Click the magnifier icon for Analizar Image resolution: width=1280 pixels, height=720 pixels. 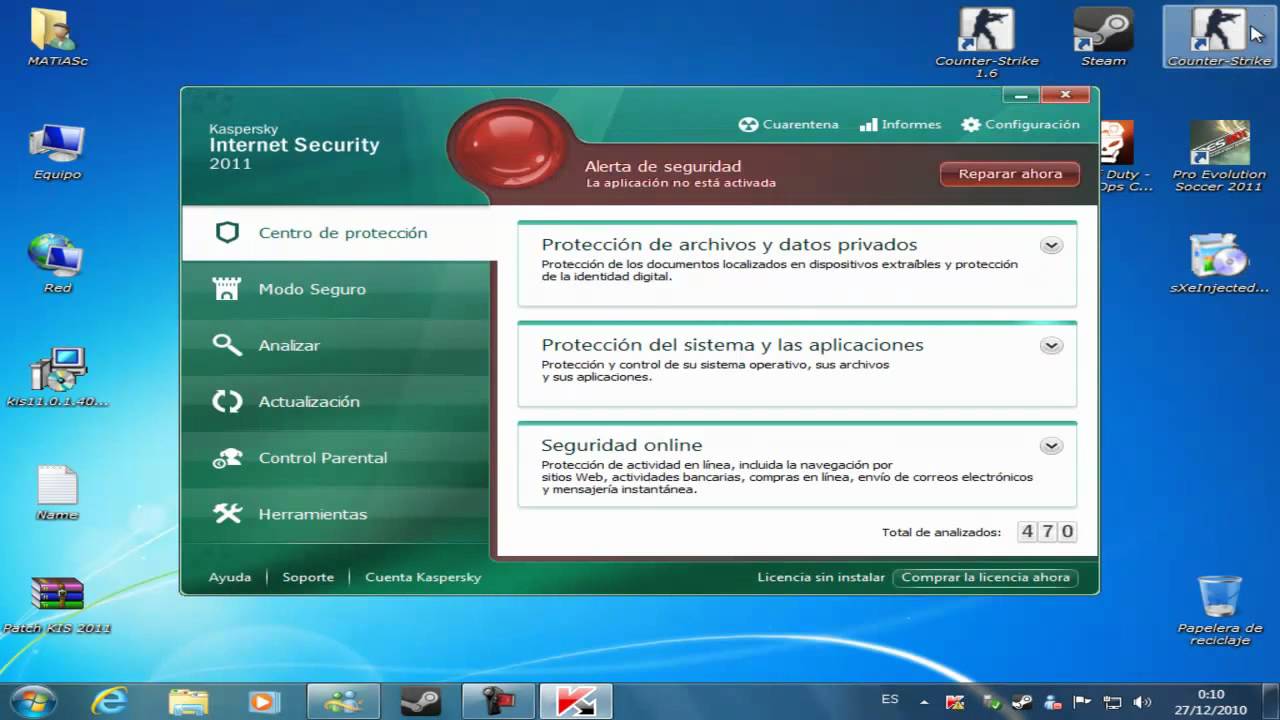(x=228, y=345)
